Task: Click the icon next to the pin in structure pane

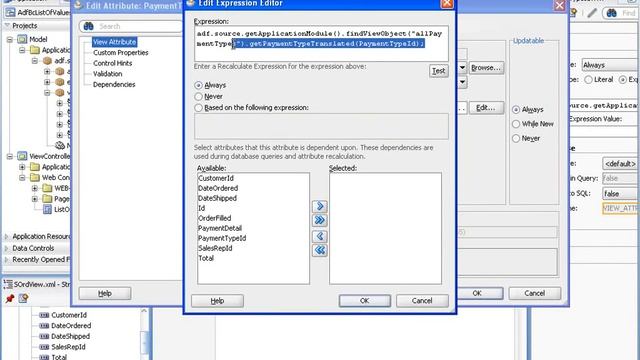Action: click(23, 299)
